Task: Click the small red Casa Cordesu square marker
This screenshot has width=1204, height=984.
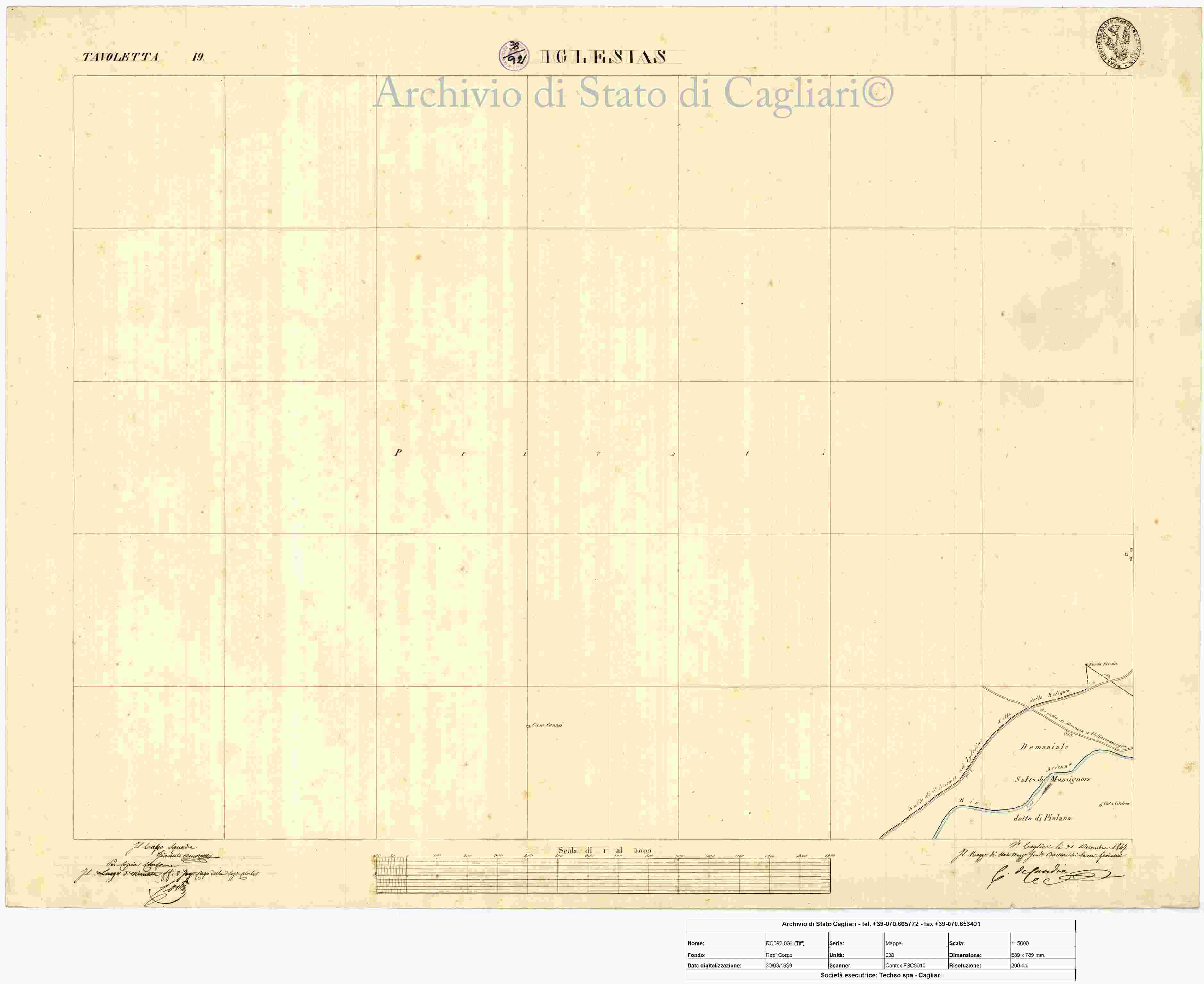Action: pyautogui.click(x=1101, y=805)
